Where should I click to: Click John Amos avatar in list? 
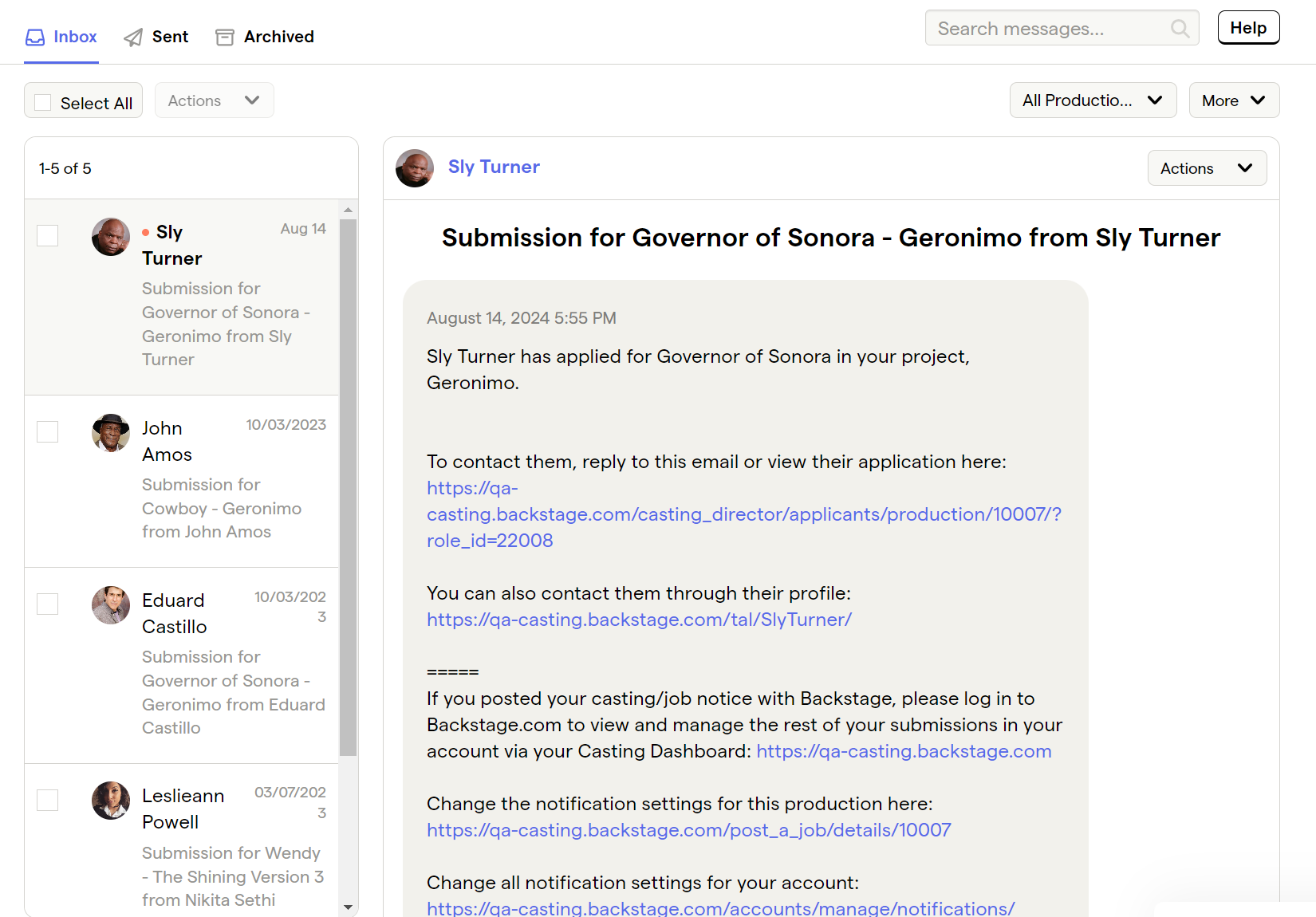pyautogui.click(x=111, y=433)
